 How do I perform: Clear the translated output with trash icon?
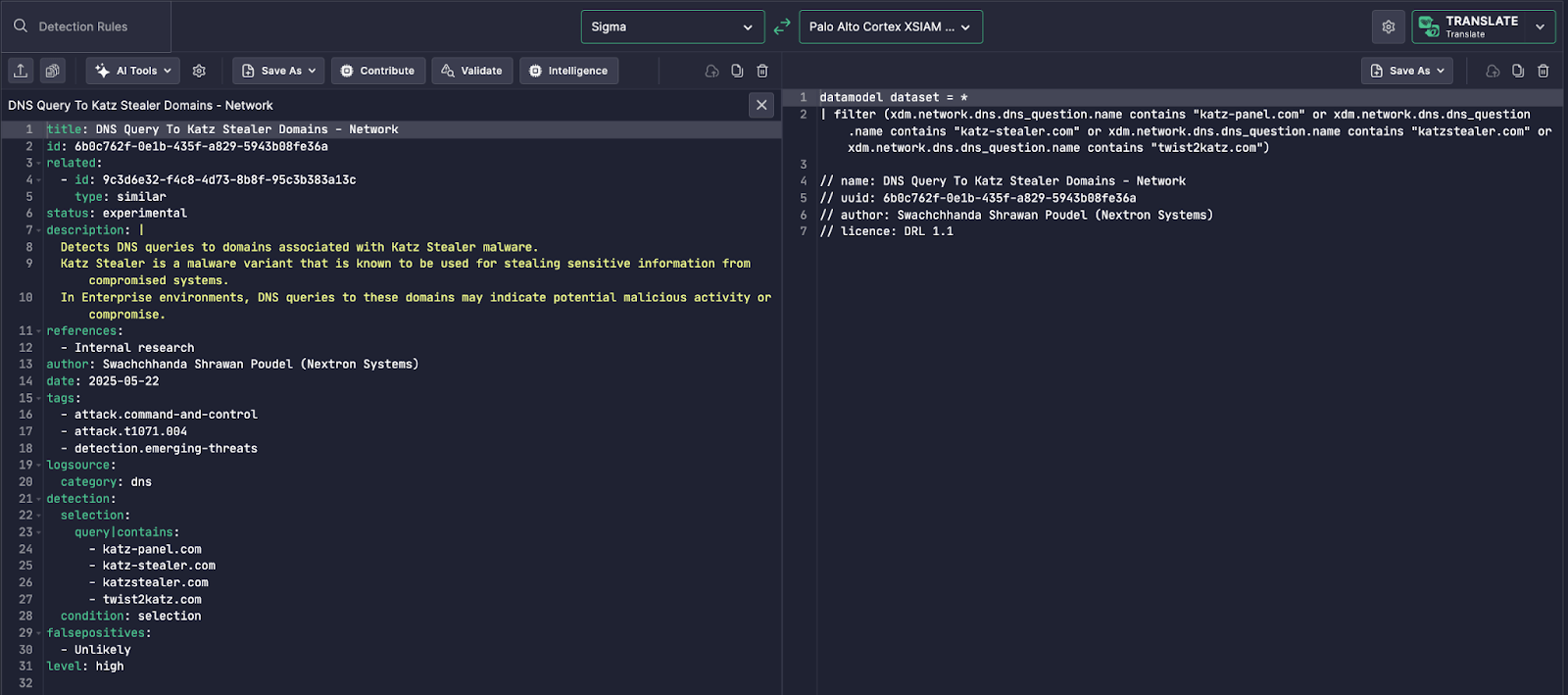(x=1543, y=71)
